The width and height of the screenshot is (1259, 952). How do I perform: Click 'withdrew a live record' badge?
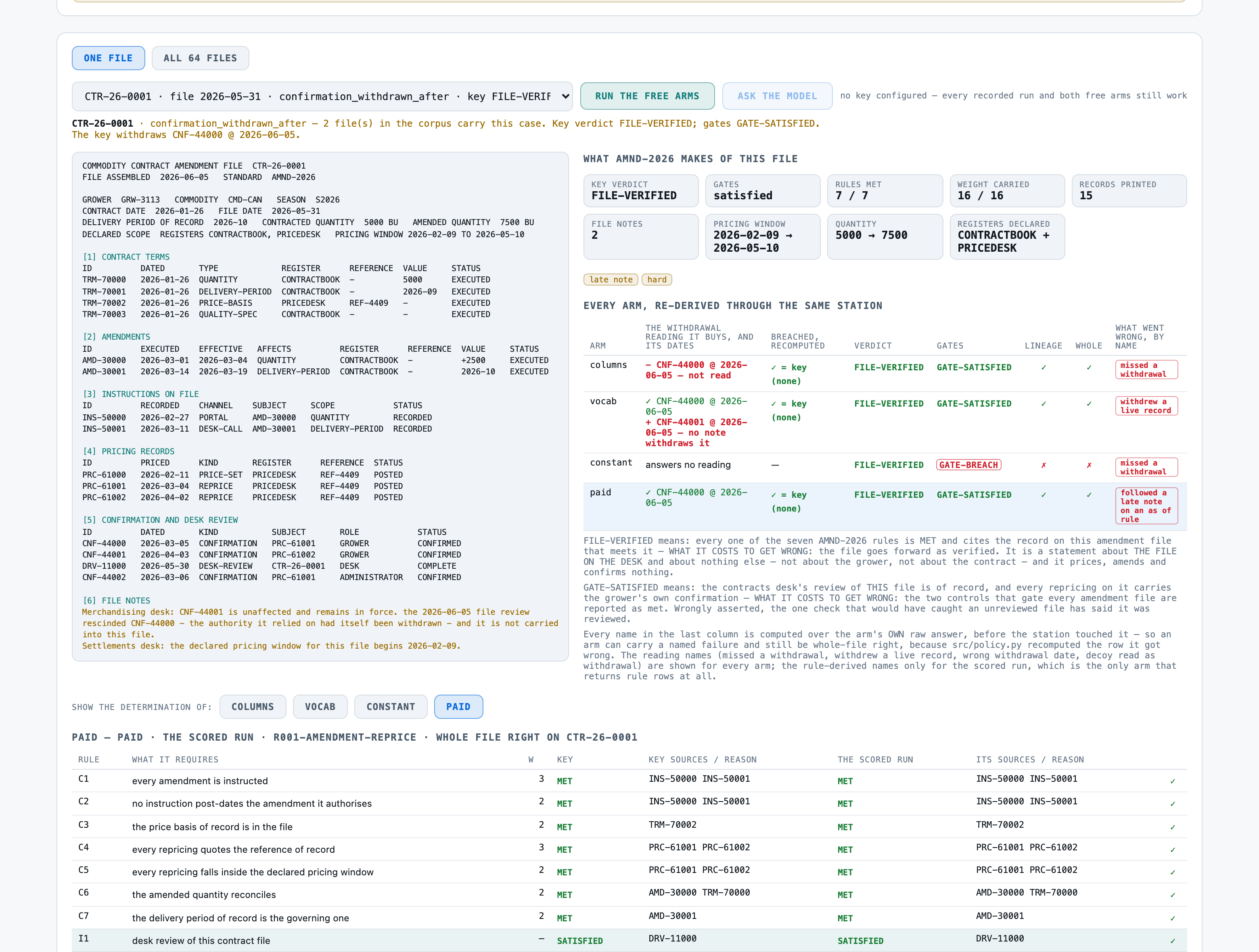pos(1146,406)
